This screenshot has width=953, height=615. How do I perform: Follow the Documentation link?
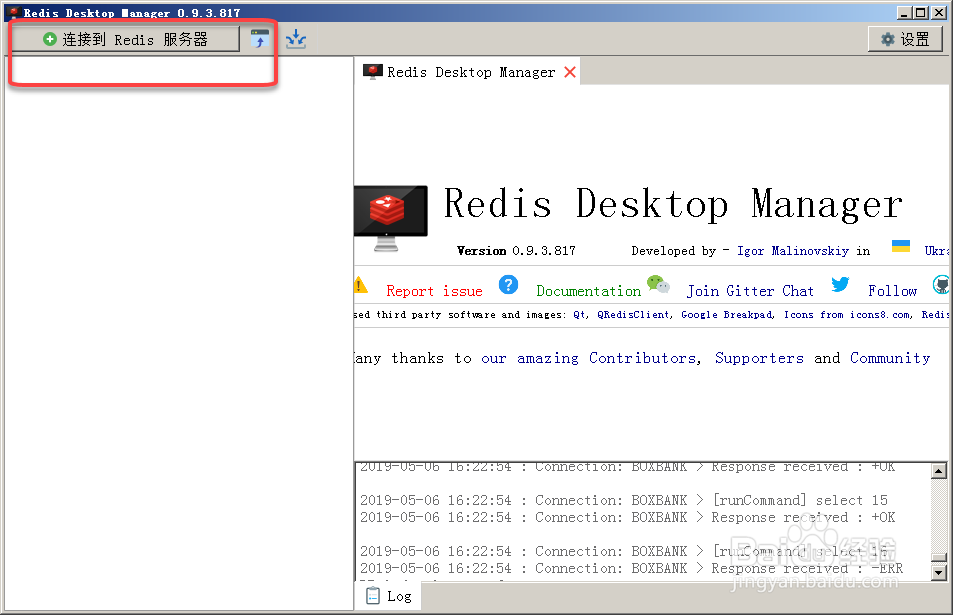(x=588, y=290)
